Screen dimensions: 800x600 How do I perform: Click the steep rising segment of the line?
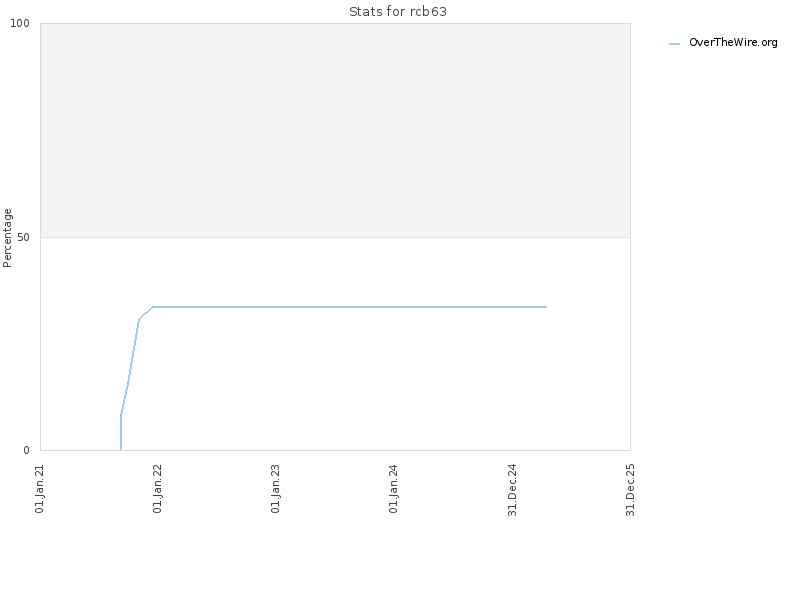coord(130,367)
